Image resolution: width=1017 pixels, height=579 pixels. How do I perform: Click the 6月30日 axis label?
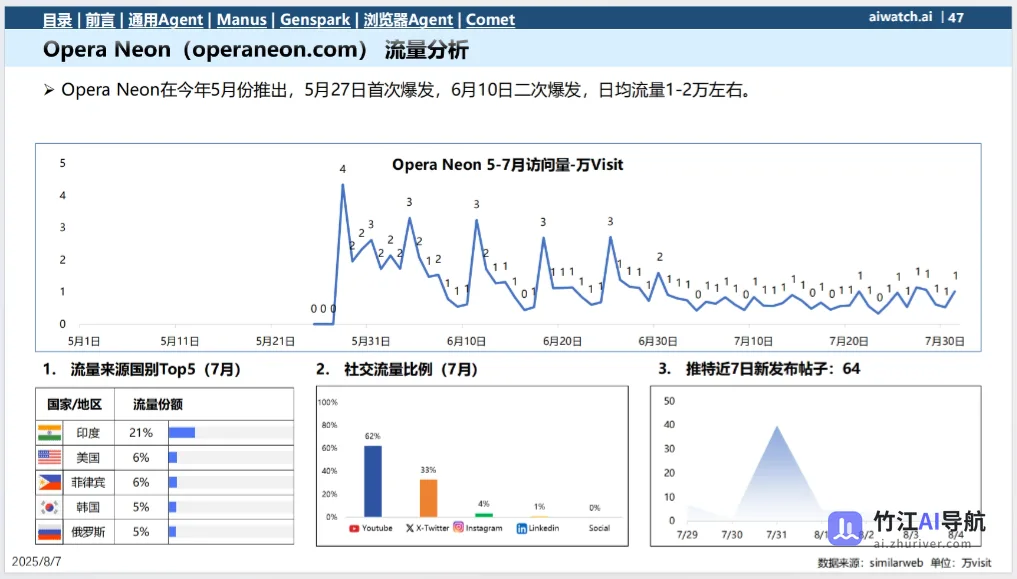click(657, 341)
